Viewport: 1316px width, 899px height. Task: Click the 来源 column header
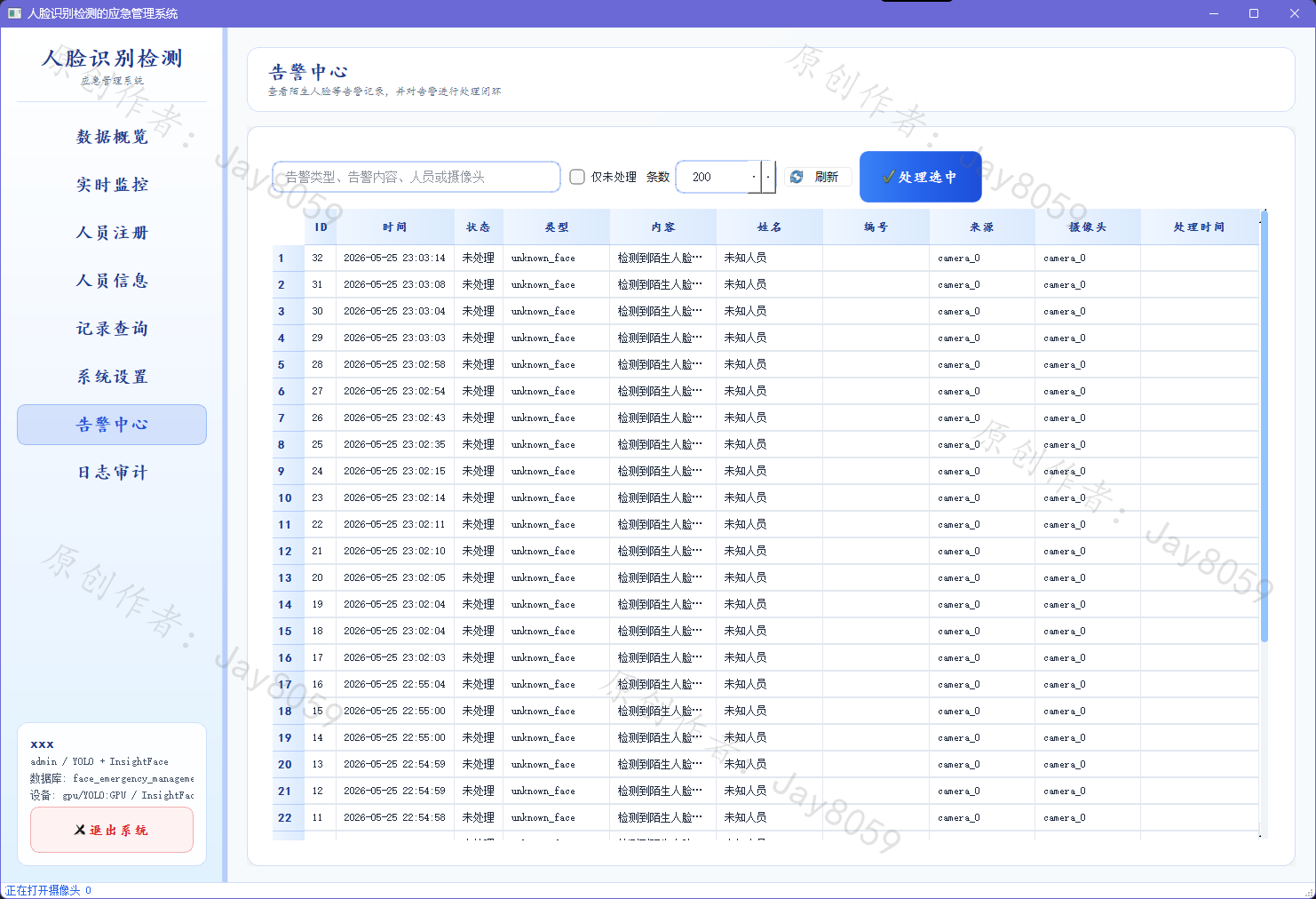[982, 227]
